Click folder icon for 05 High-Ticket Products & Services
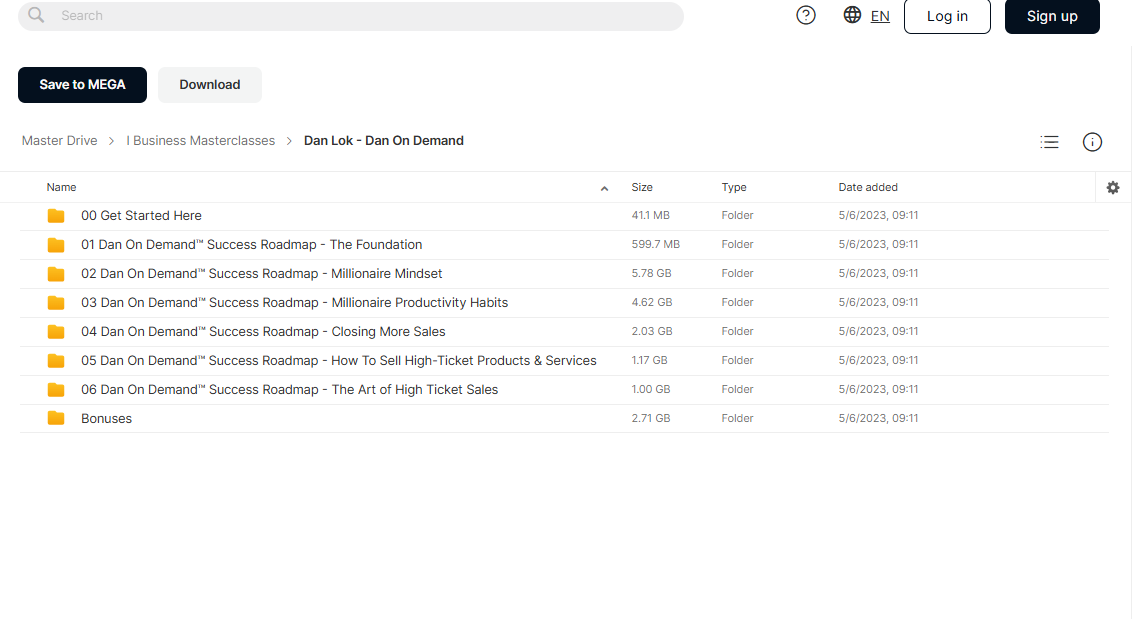The height and width of the screenshot is (619, 1132). coord(56,360)
